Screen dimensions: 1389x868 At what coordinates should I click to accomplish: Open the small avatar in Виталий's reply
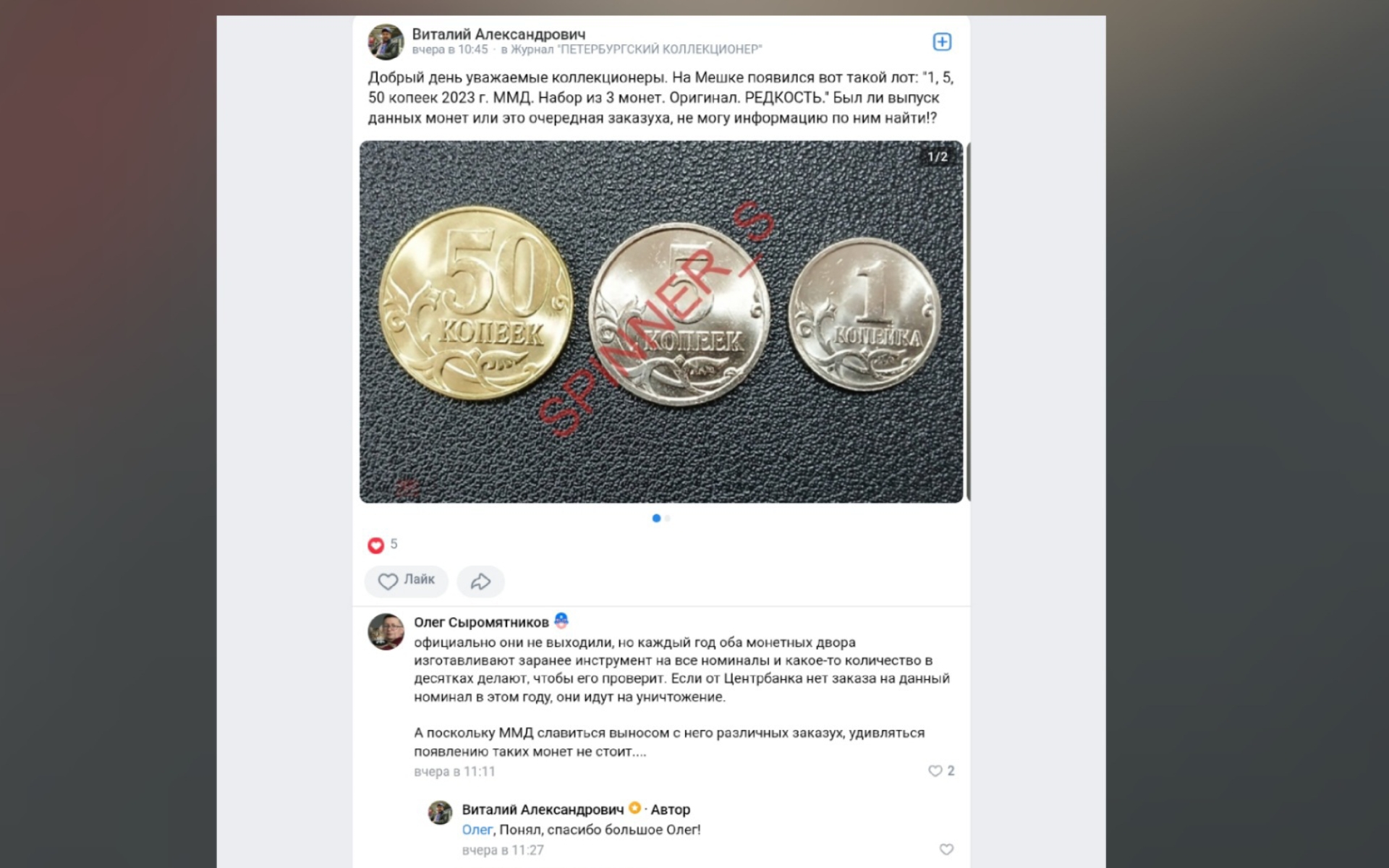pos(440,812)
